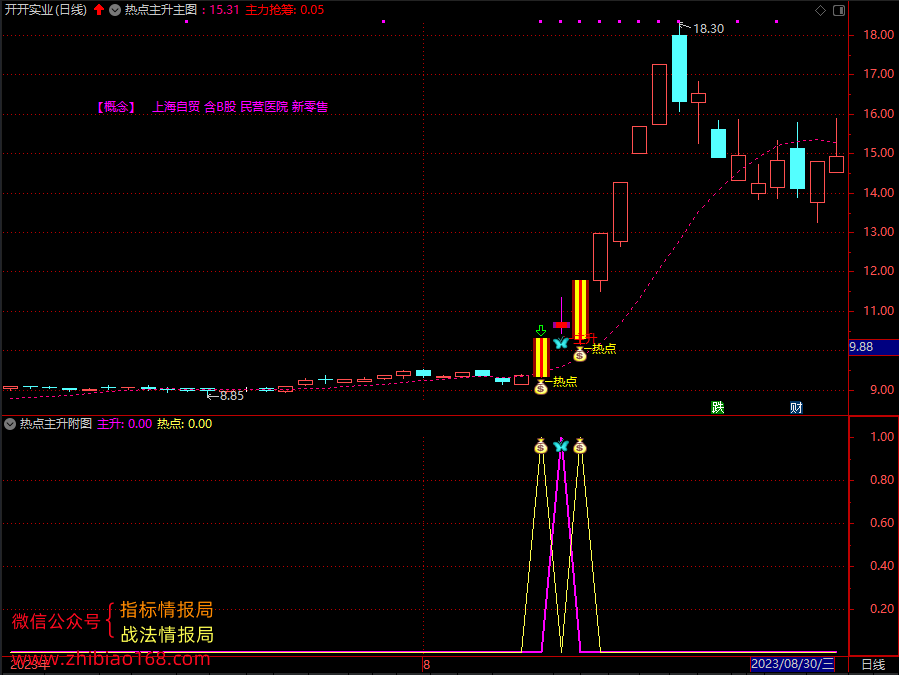The height and width of the screenshot is (675, 899).
Task: Click the 新零售 concept tag
Action: tap(310, 107)
